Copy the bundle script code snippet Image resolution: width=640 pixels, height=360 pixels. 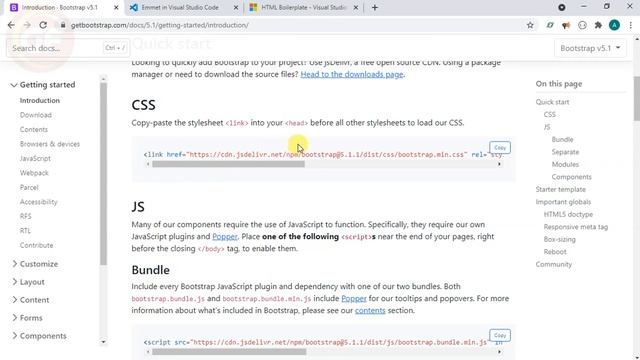coord(500,335)
